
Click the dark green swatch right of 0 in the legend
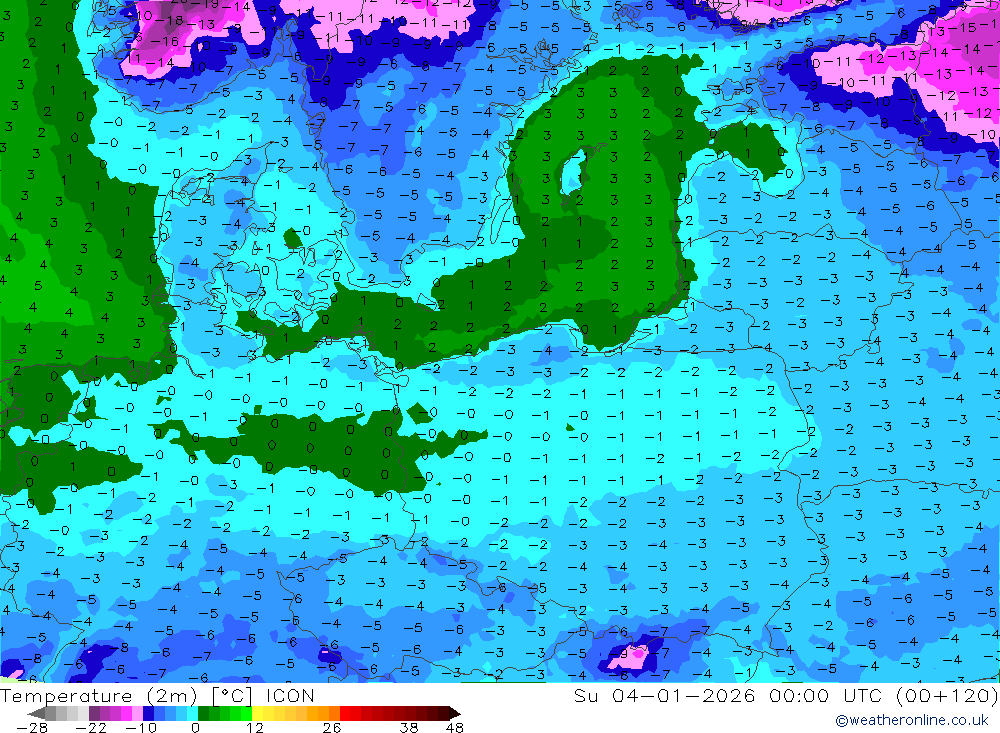(x=203, y=713)
